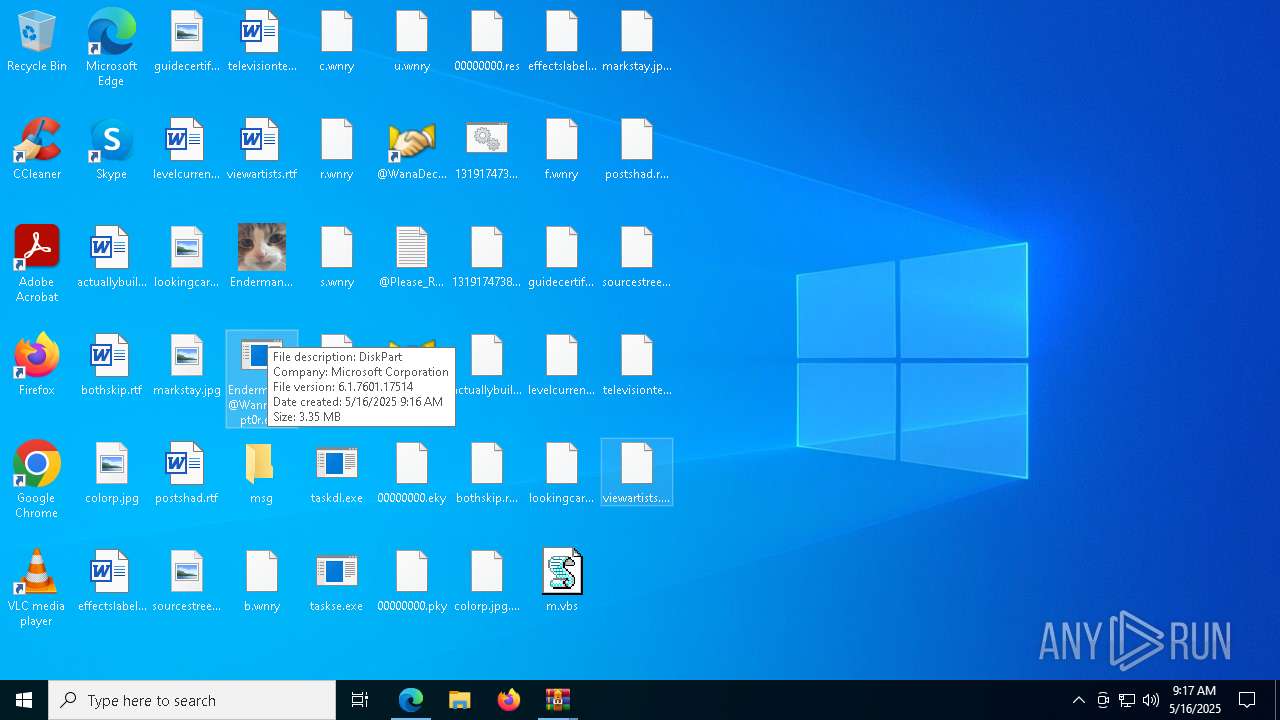Image resolution: width=1280 pixels, height=720 pixels.
Task: Select the Firefox desktop shortcut
Action: (37, 366)
